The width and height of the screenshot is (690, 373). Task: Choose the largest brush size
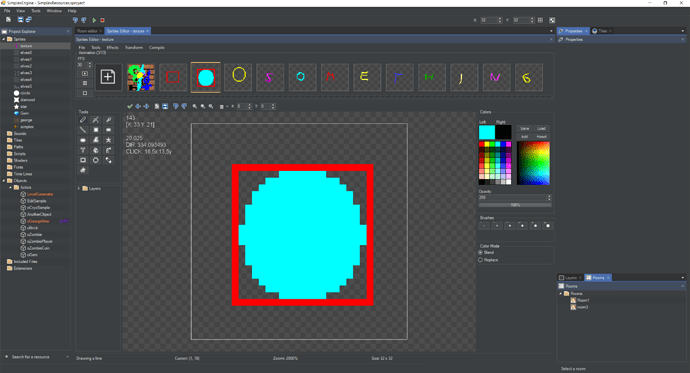(x=547, y=226)
